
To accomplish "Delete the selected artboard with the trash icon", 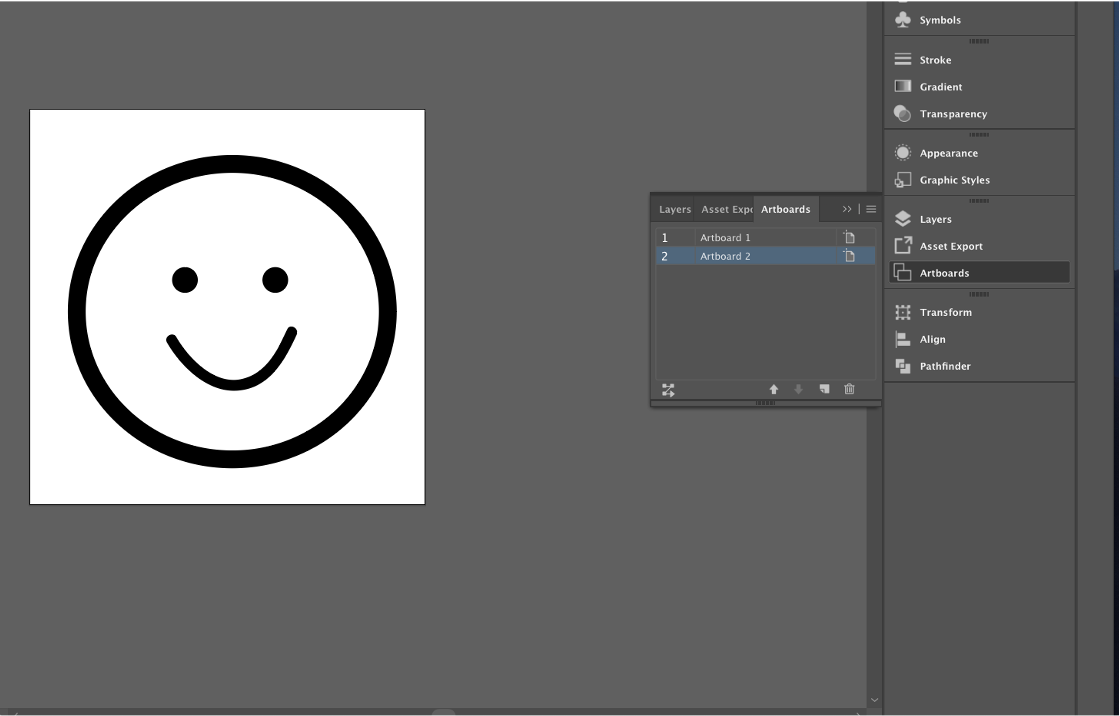I will click(849, 389).
